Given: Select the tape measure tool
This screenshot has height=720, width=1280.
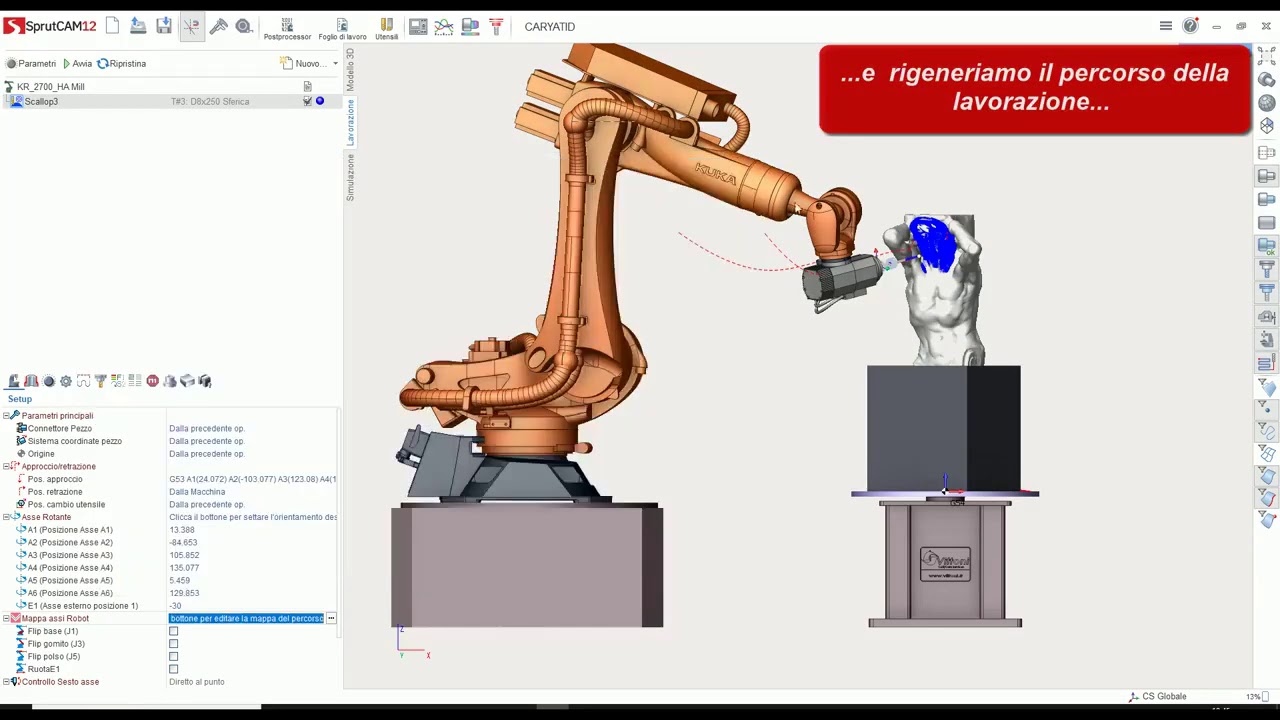Looking at the screenshot, I should [x=244, y=26].
